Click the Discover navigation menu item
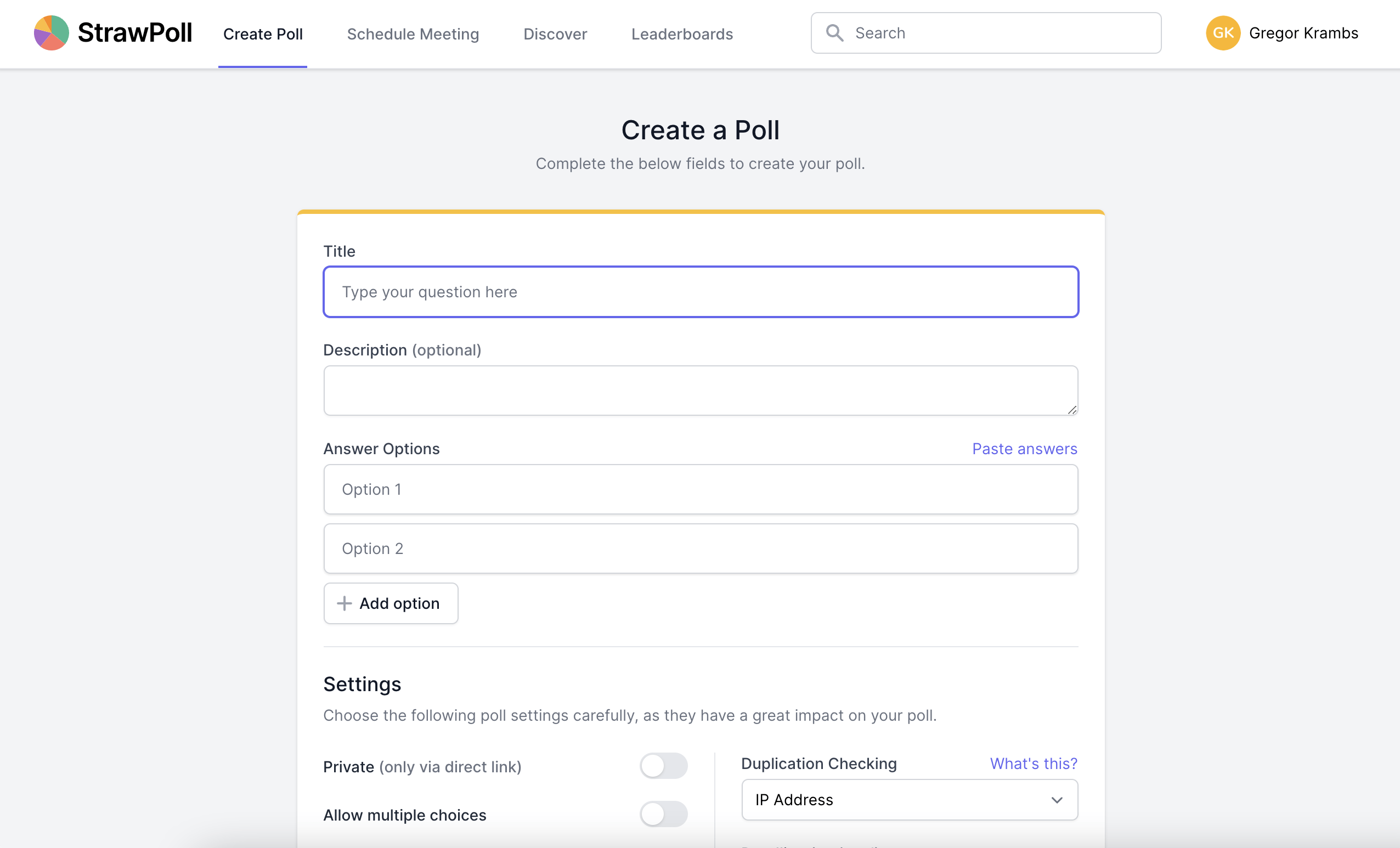The width and height of the screenshot is (1400, 848). pos(555,33)
